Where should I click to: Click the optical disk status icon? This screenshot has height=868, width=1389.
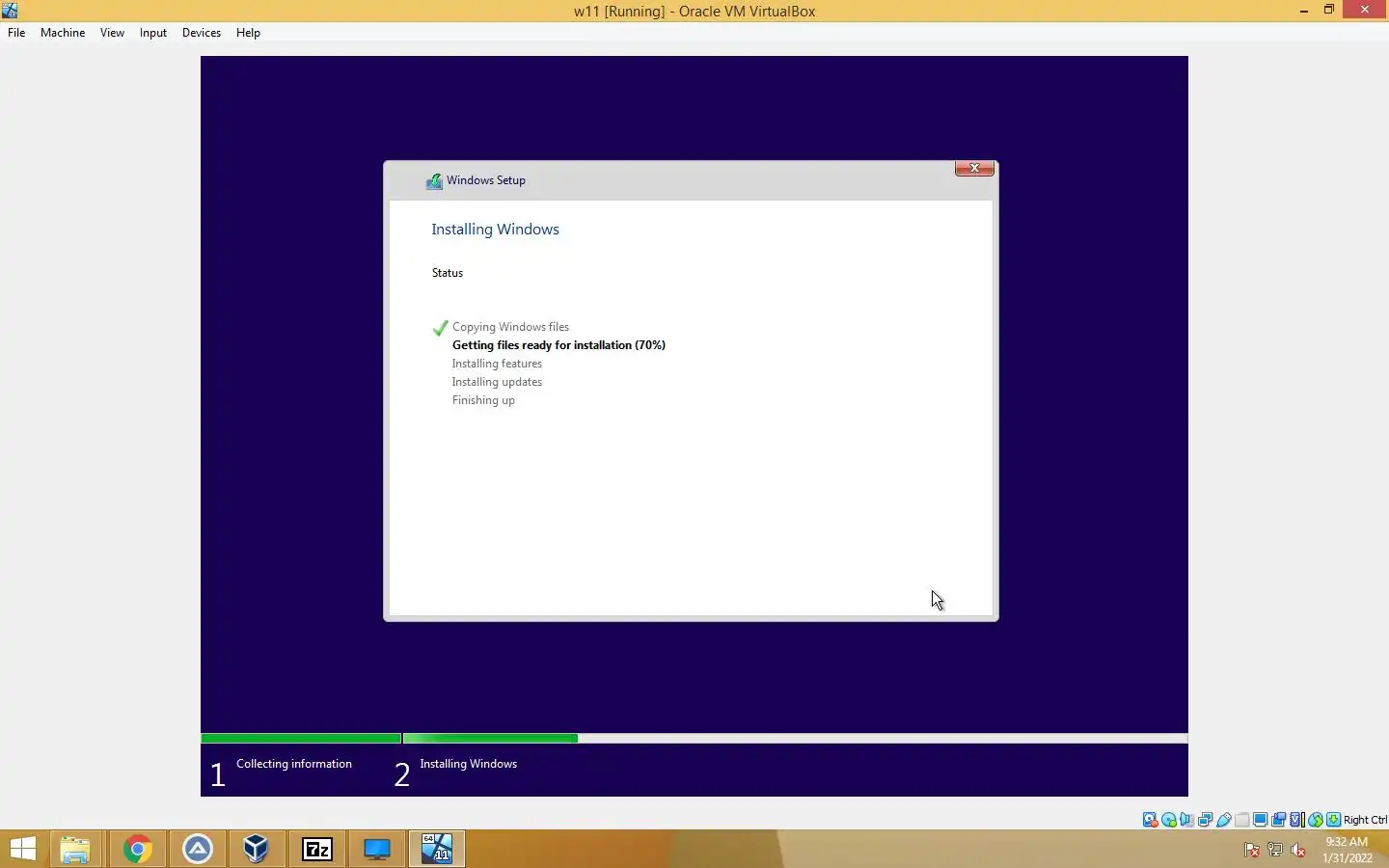[x=1169, y=820]
